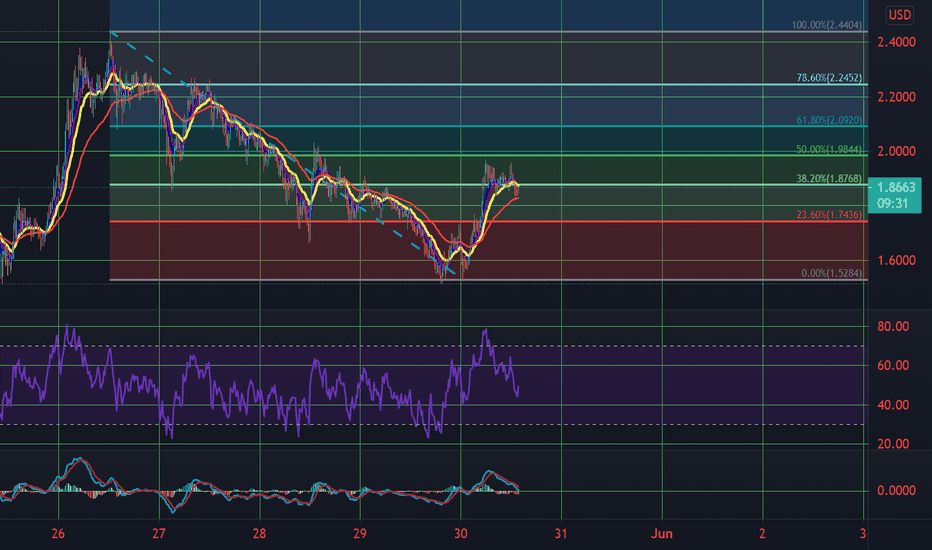Click date label 29 on time axis

click(360, 533)
